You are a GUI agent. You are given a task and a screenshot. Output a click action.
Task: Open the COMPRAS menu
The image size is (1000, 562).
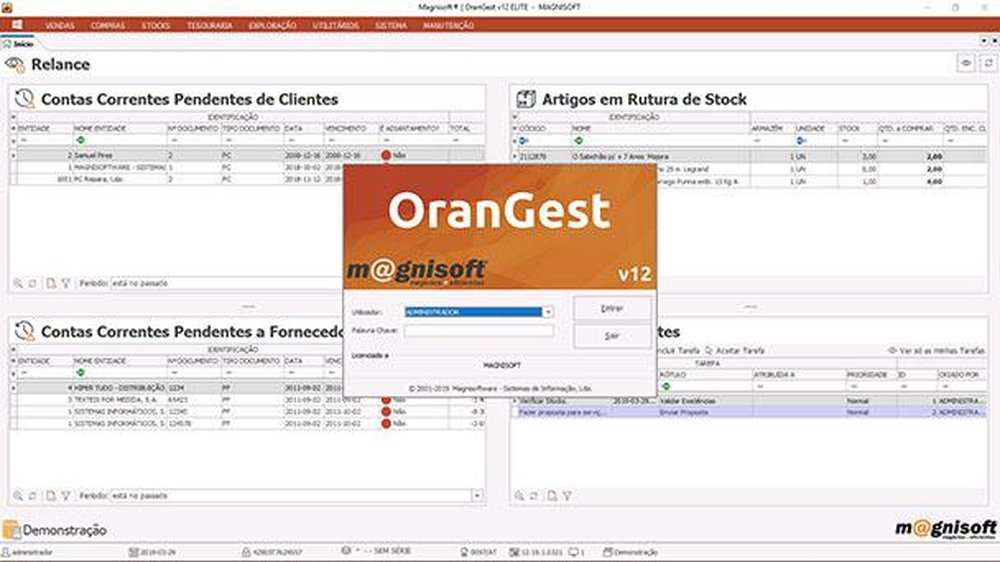click(x=108, y=26)
